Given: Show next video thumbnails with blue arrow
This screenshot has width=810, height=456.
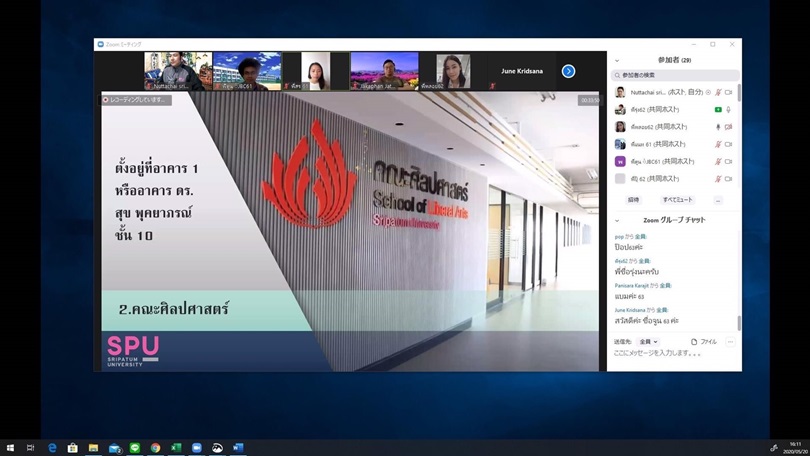Looking at the screenshot, I should [568, 71].
